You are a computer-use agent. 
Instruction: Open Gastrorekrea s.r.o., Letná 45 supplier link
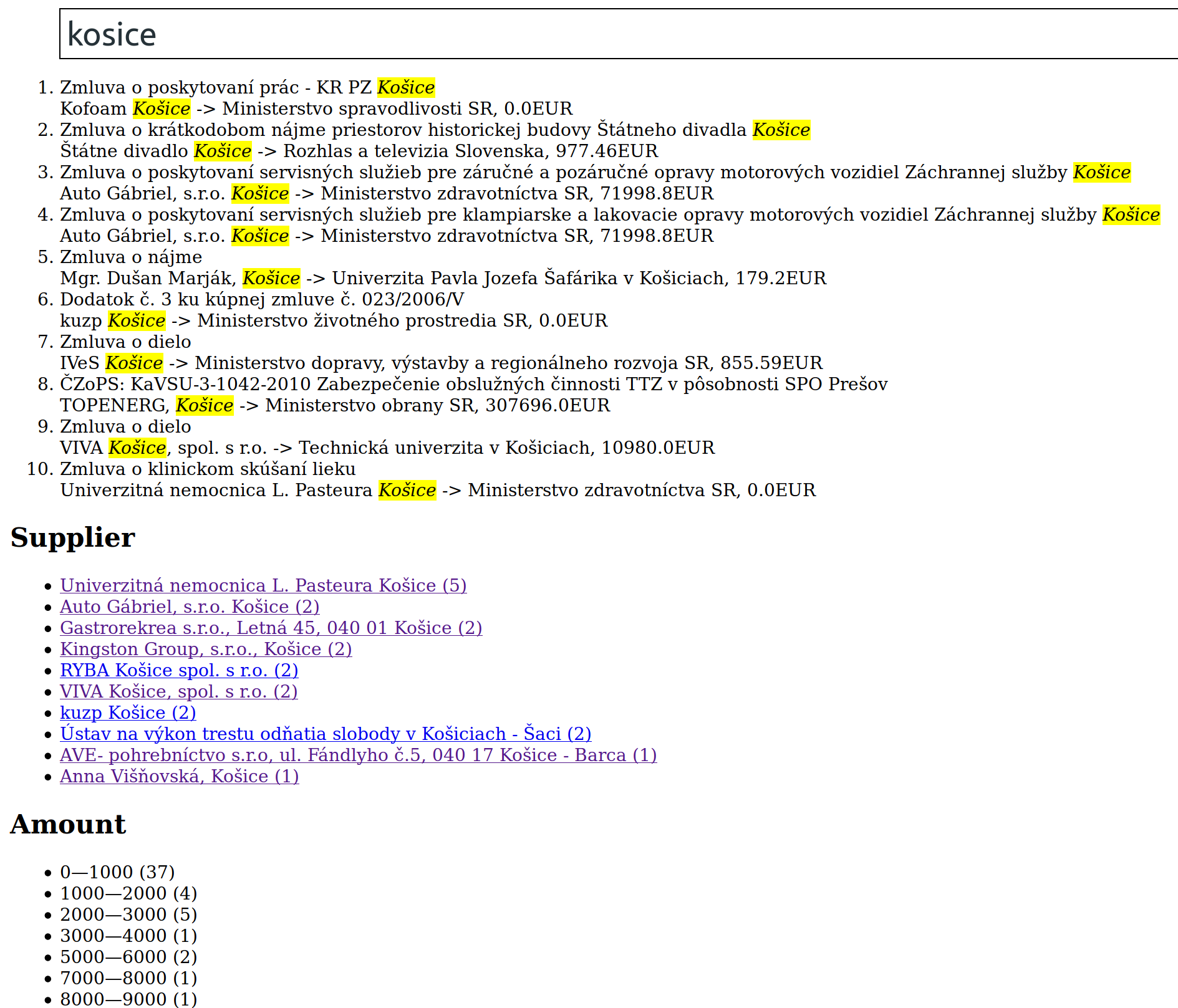[271, 628]
